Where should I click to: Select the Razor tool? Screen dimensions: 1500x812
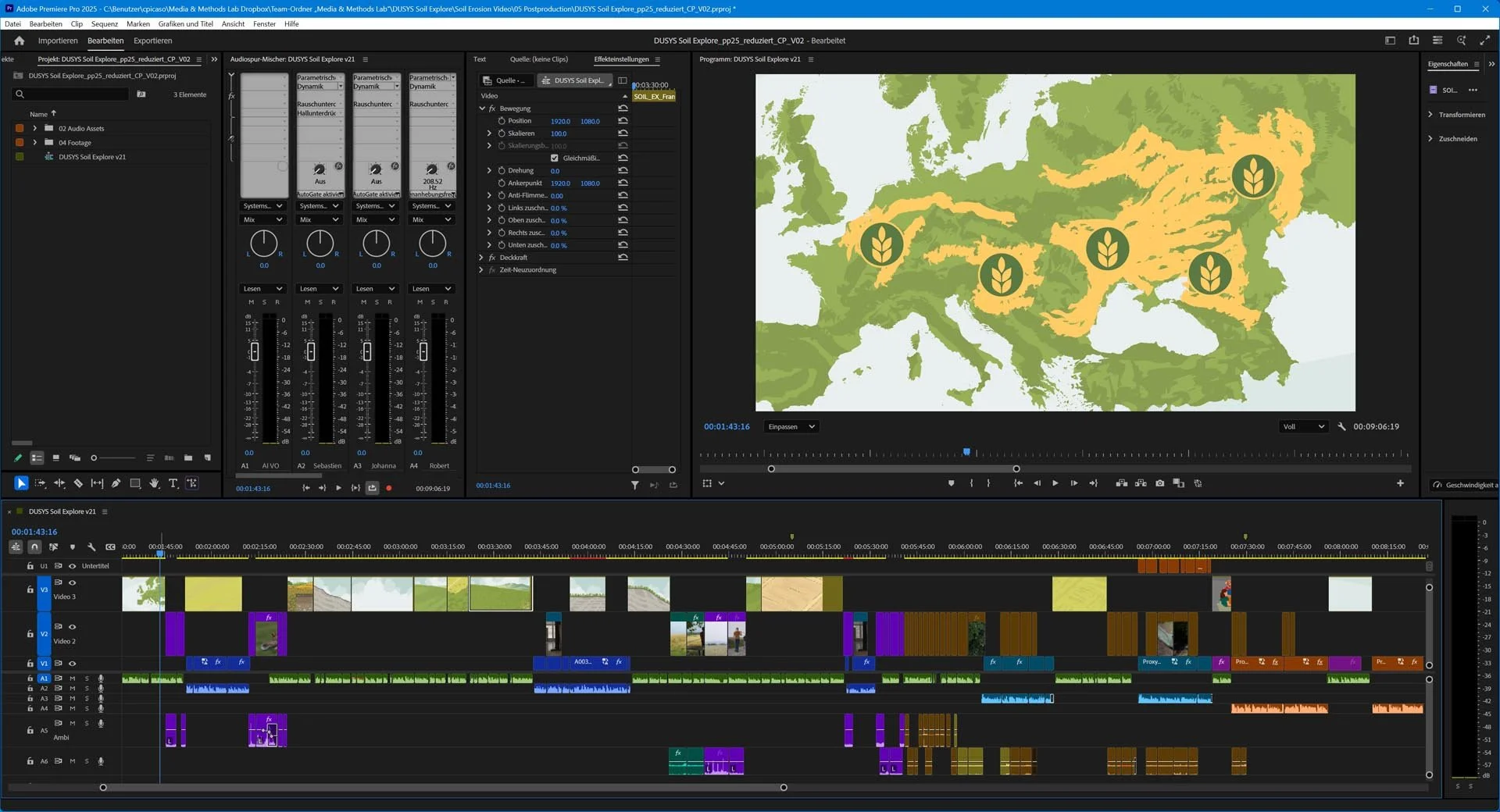(x=78, y=484)
